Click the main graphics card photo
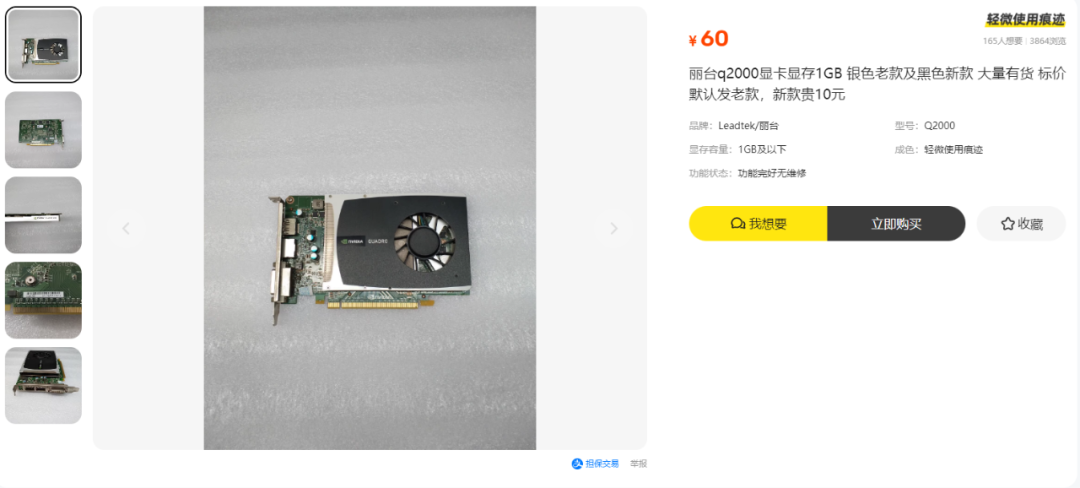The image size is (1080, 488). [370, 229]
